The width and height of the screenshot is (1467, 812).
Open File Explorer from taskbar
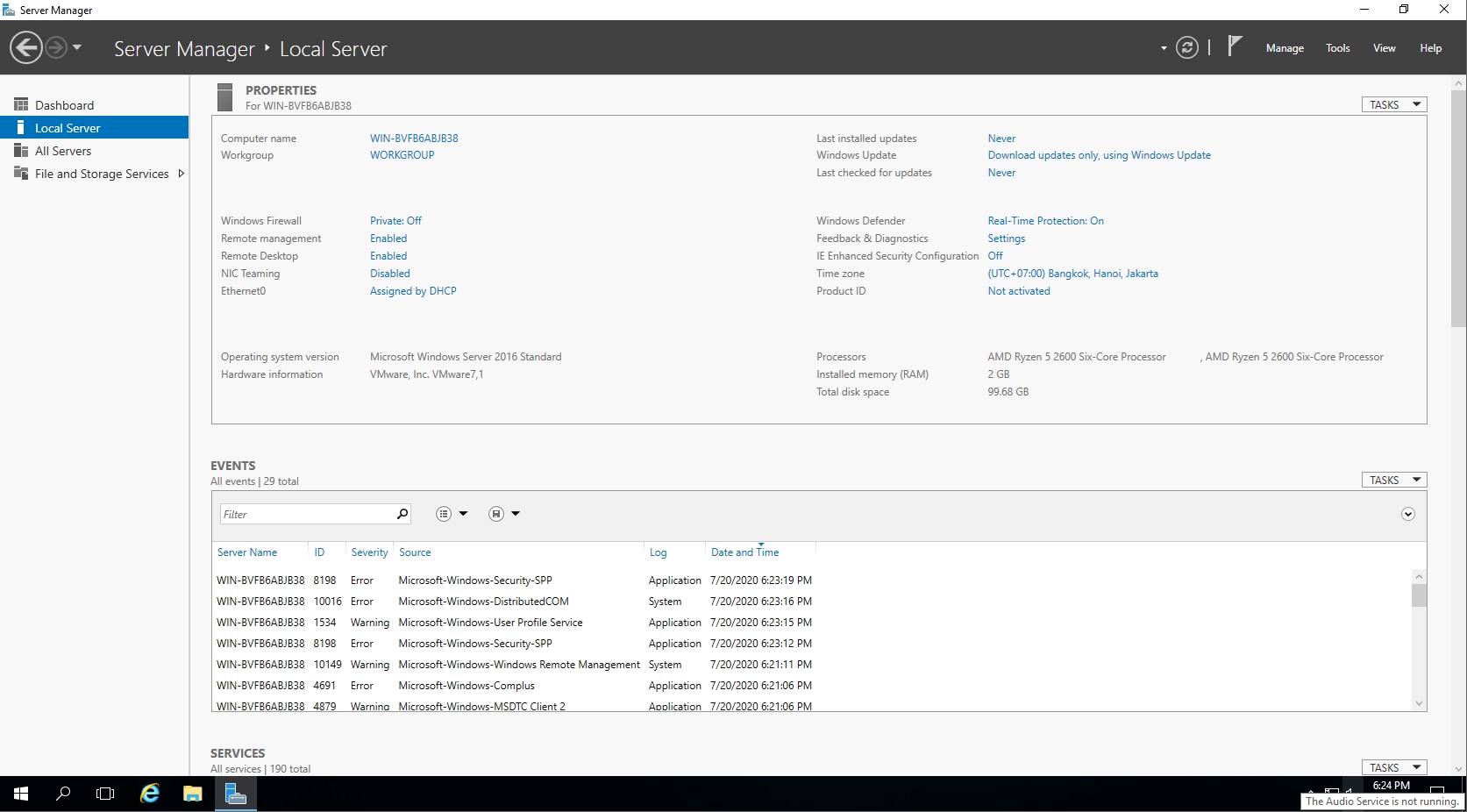point(193,794)
